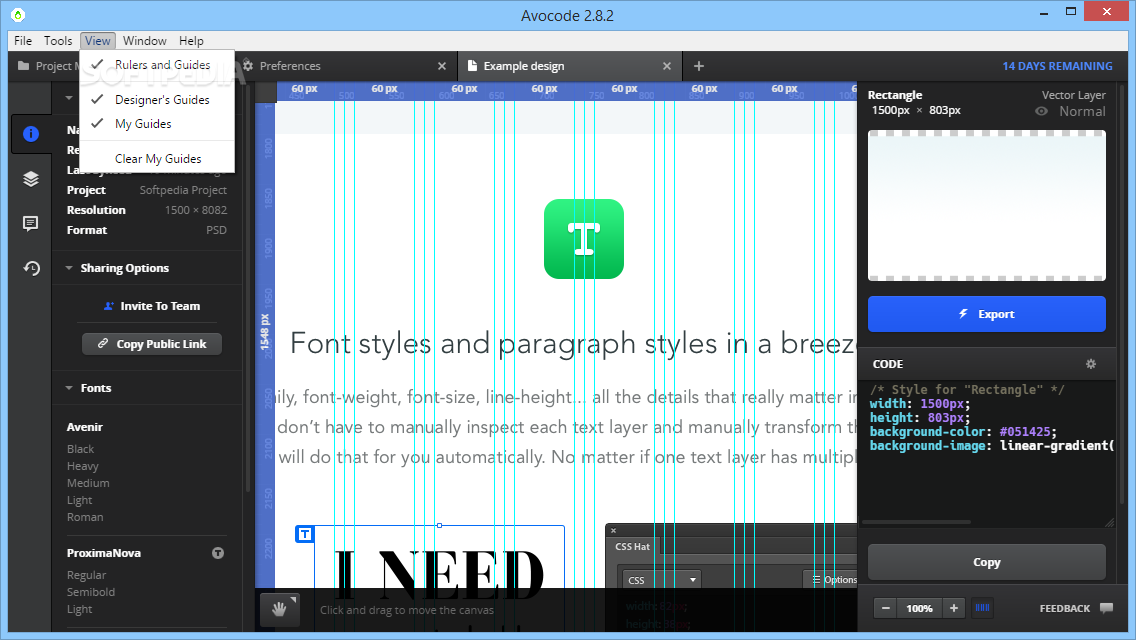The height and width of the screenshot is (640, 1136).
Task: Click the Avenir Medium font style
Action: pyautogui.click(x=88, y=483)
